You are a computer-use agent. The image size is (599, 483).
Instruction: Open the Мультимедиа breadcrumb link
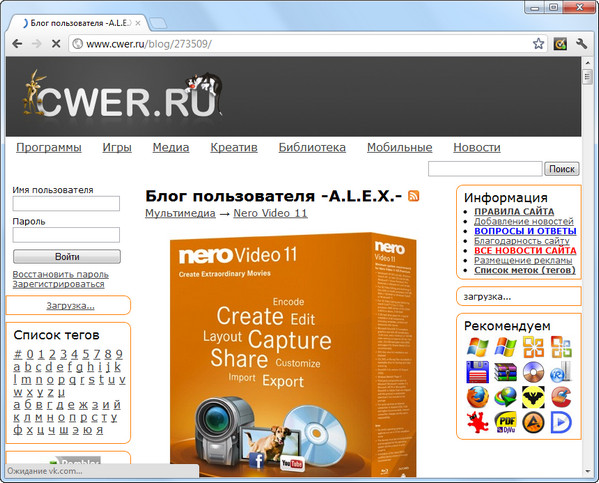[180, 213]
